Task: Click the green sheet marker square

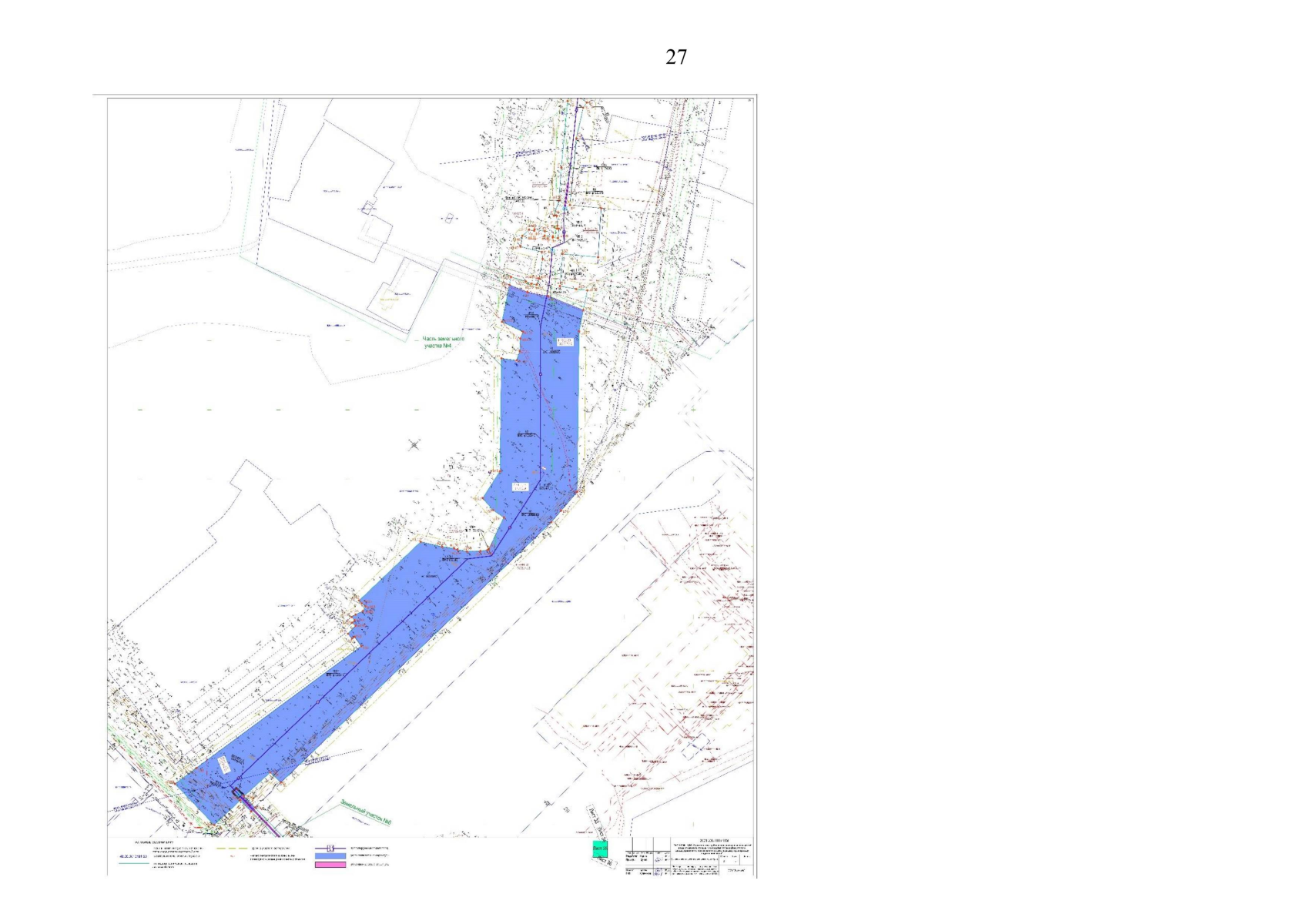Action: [x=600, y=849]
